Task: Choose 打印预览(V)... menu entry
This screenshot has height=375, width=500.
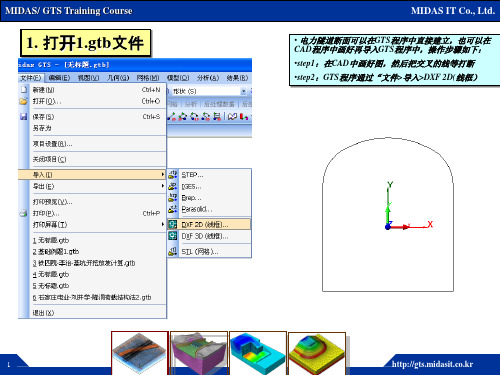Action: coord(92,202)
